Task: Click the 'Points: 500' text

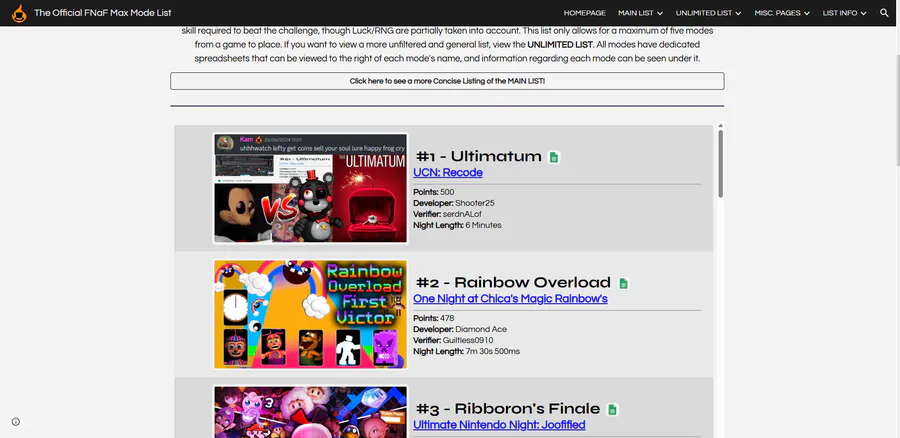Action: 433,192
